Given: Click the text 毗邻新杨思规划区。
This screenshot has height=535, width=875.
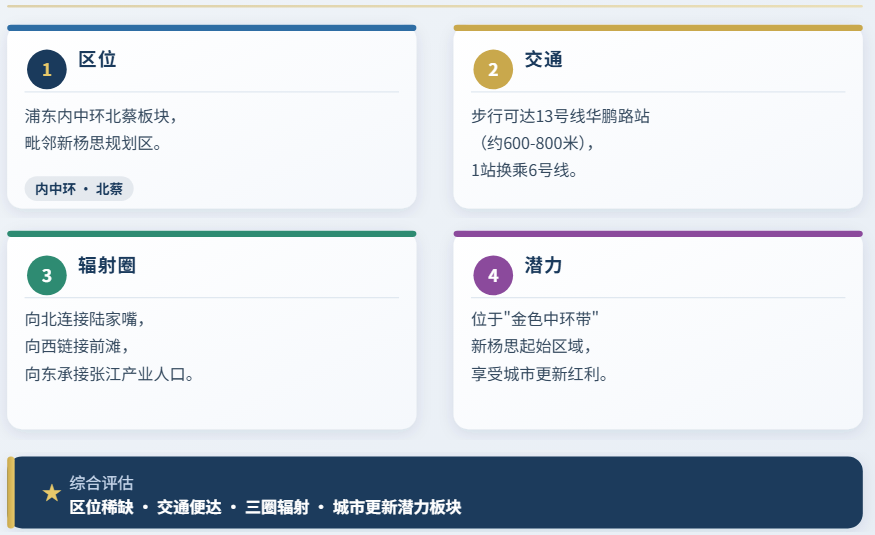Looking at the screenshot, I should pyautogui.click(x=93, y=143).
